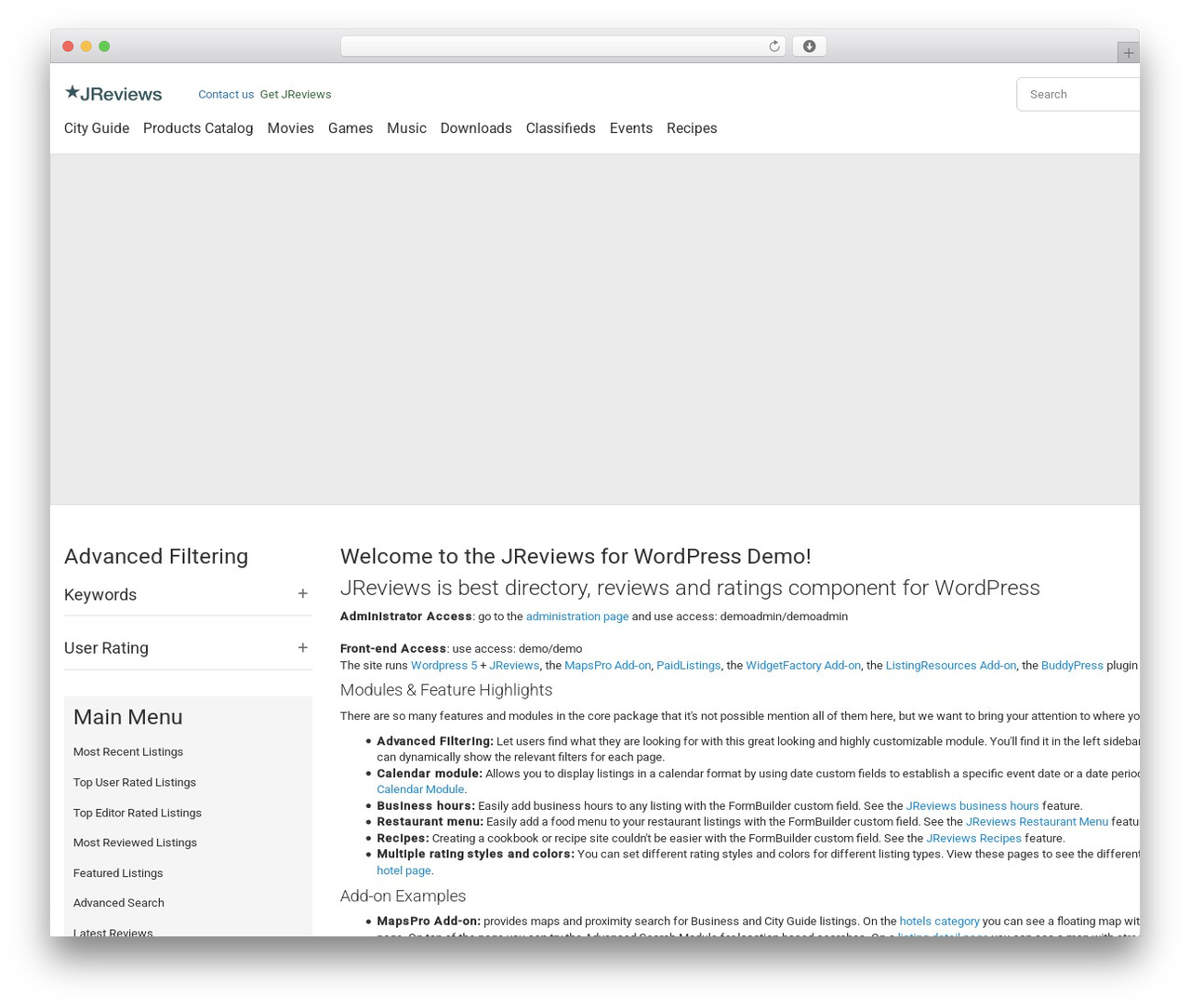Image resolution: width=1190 pixels, height=1008 pixels.
Task: Click the Main Menu heading text
Action: [x=128, y=717]
